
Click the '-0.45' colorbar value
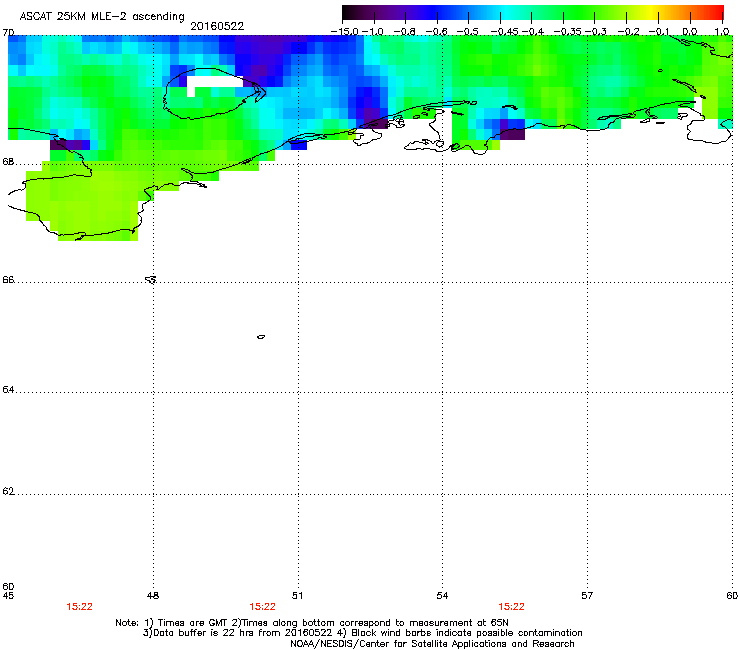pos(505,32)
